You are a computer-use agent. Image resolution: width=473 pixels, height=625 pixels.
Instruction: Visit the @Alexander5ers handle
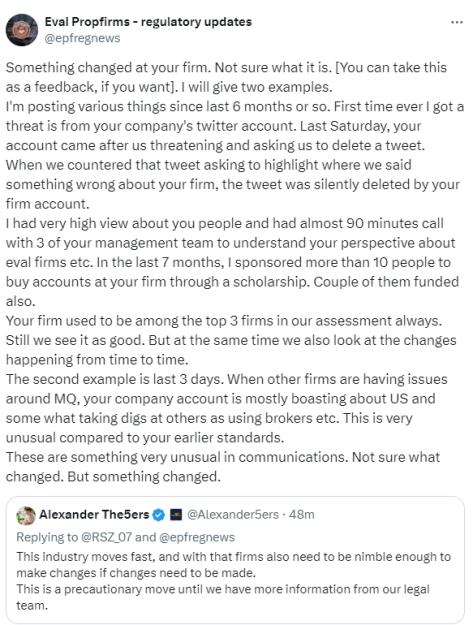pos(233,515)
